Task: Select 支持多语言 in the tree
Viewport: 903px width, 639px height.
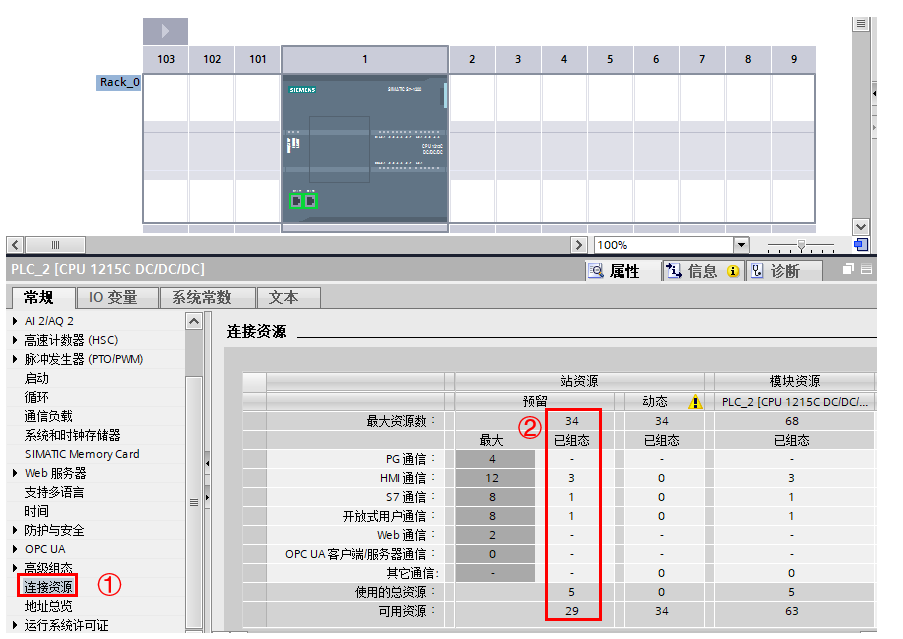Action: (x=54, y=492)
